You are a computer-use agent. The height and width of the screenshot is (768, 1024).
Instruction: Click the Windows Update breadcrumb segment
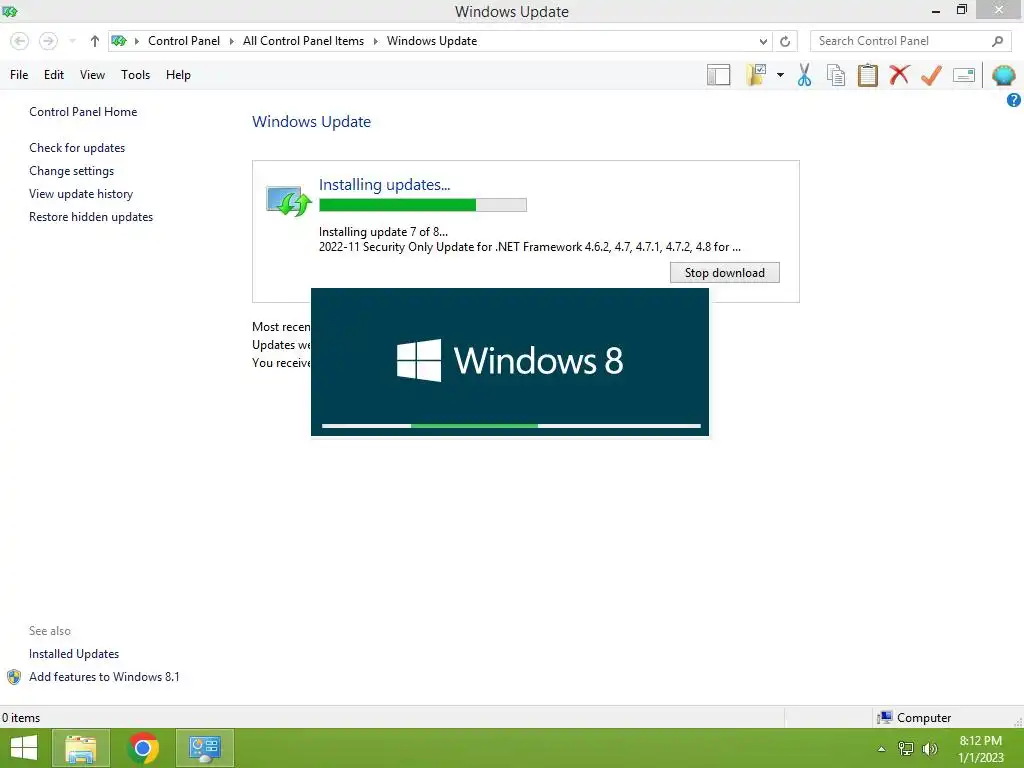pyautogui.click(x=432, y=41)
